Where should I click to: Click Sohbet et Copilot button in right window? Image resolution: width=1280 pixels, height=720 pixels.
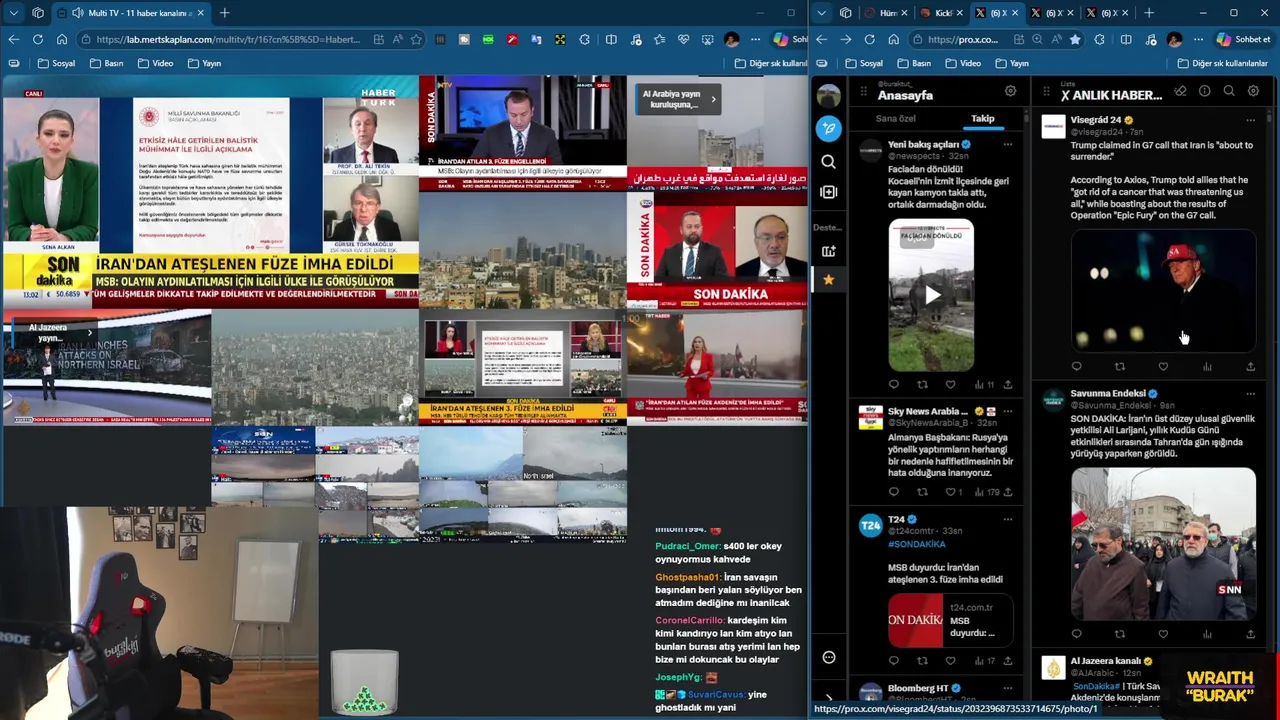(1243, 39)
